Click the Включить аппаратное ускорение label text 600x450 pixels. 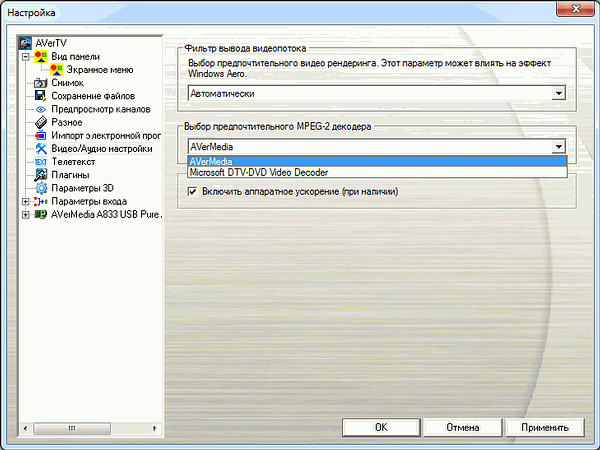[300, 191]
